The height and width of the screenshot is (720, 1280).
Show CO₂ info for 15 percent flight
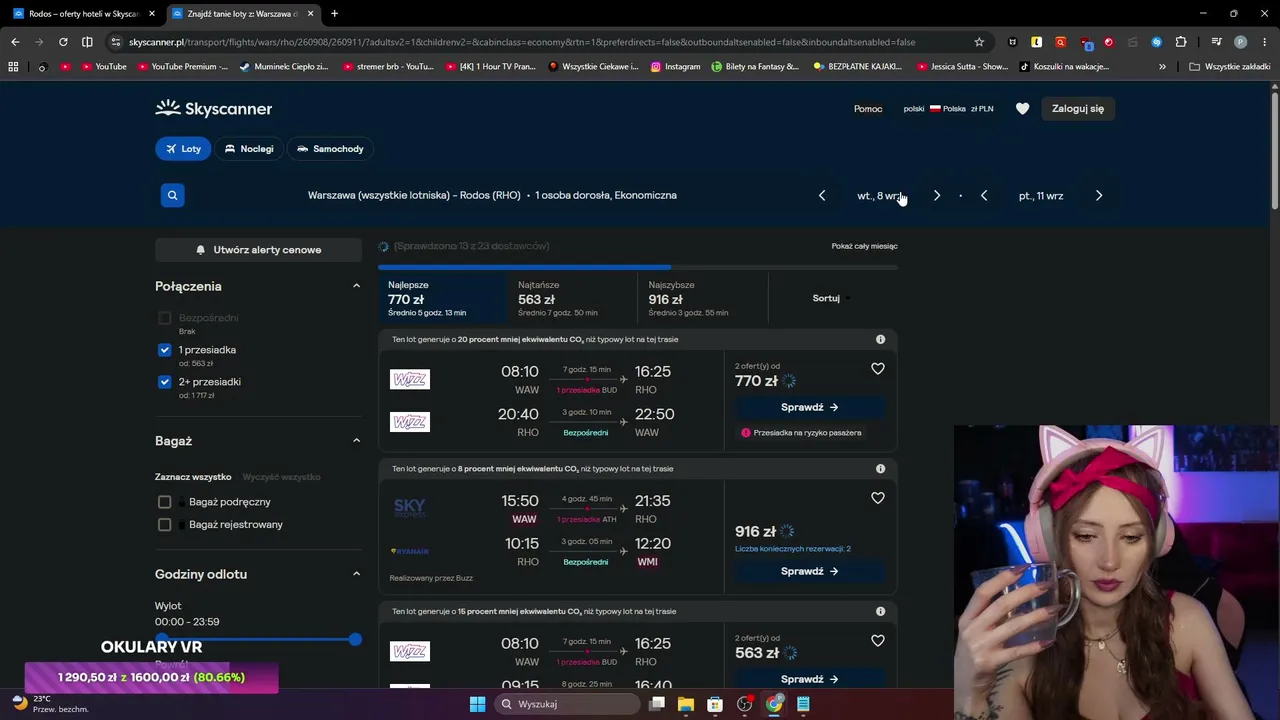[880, 611]
